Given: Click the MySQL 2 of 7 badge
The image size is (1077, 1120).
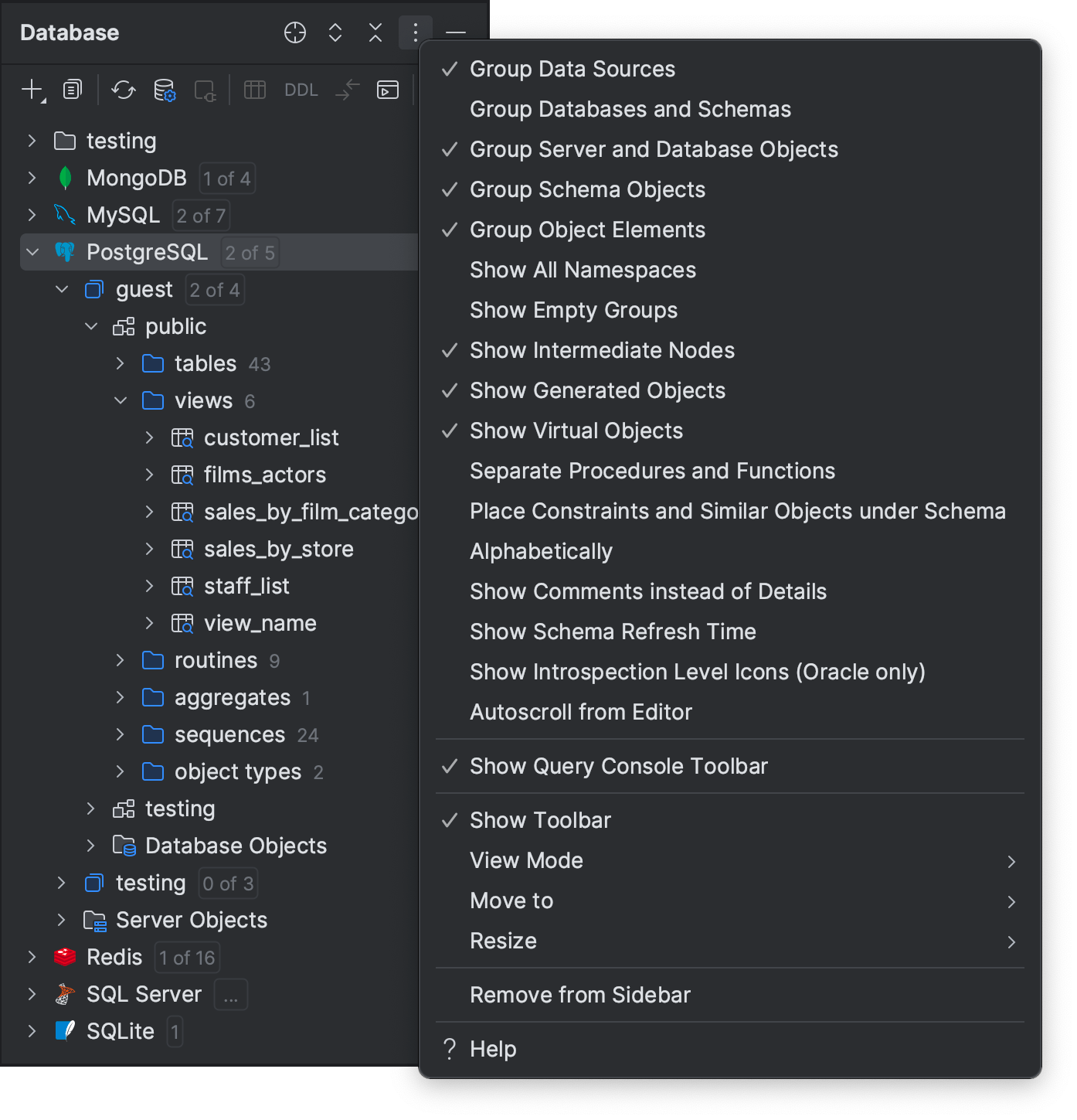Looking at the screenshot, I should (201, 215).
